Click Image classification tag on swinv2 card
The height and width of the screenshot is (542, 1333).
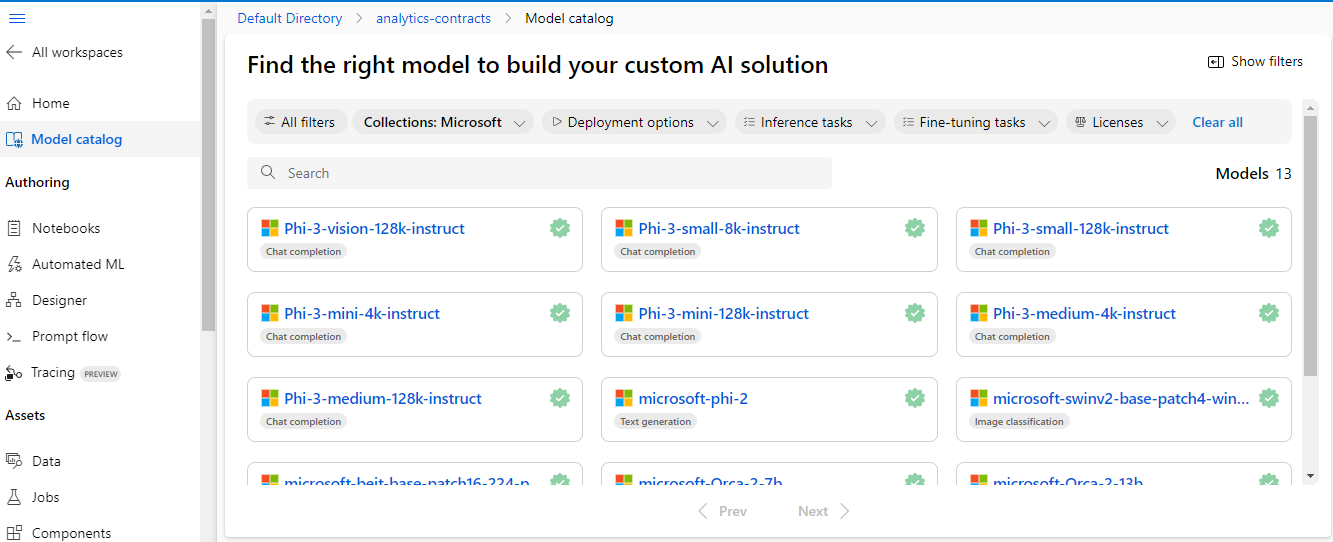coord(1020,422)
